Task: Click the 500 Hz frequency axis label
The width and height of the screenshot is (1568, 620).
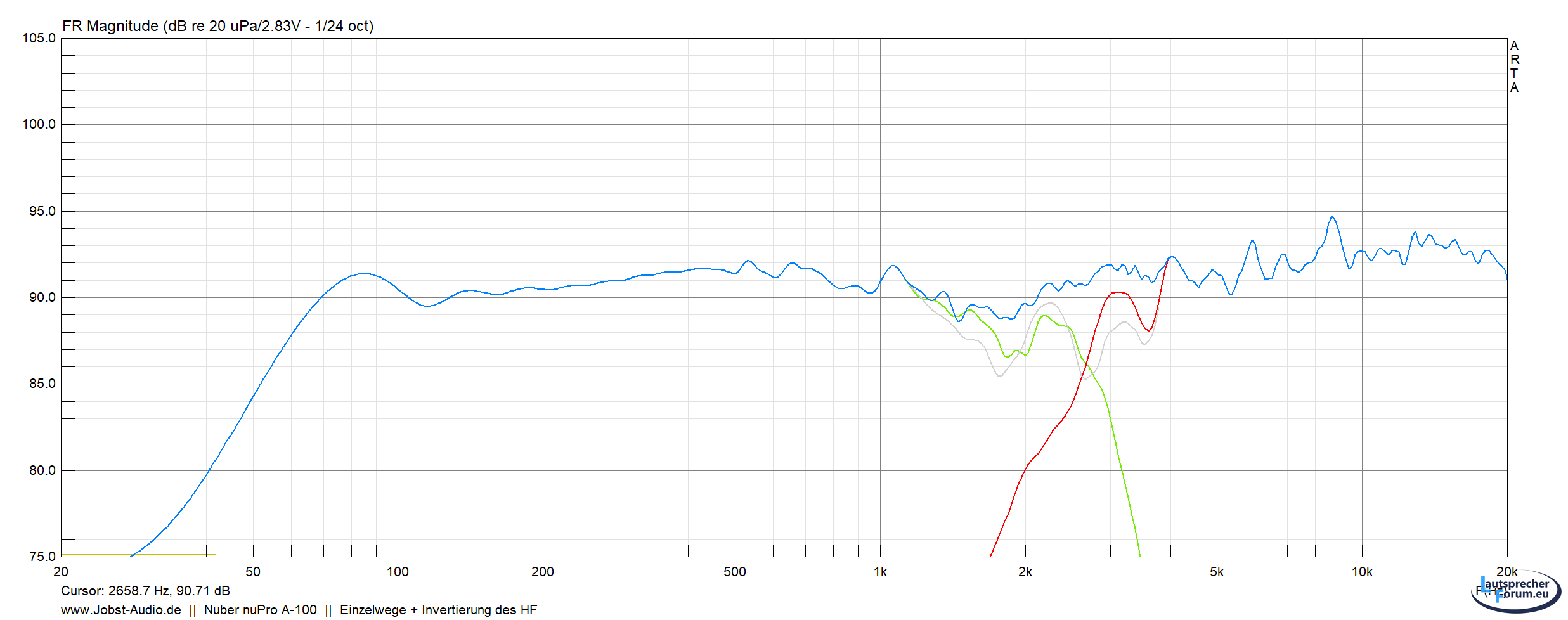Action: 734,572
